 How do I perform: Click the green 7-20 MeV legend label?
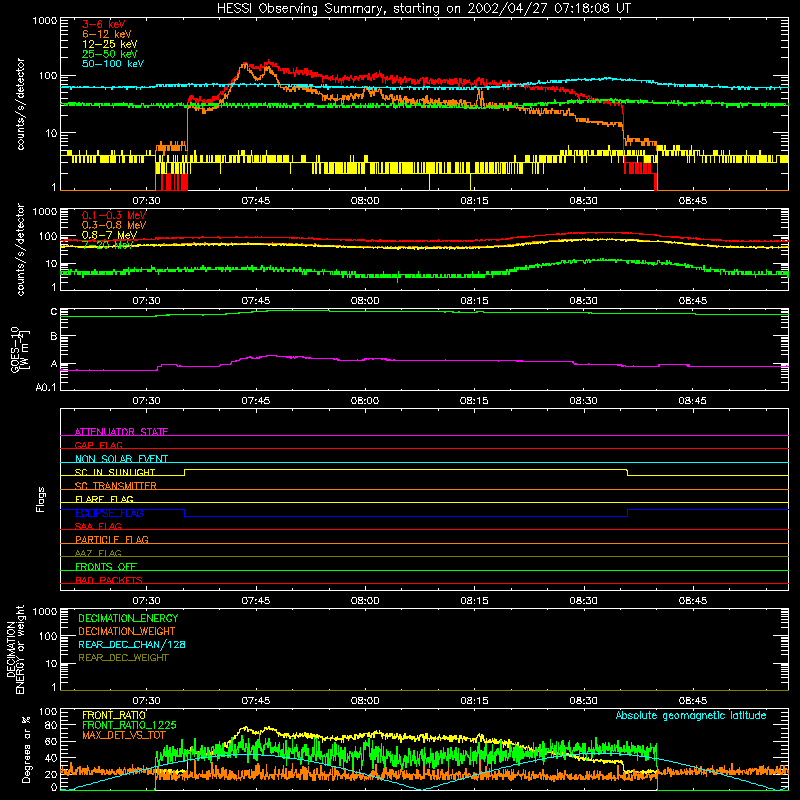coord(108,245)
